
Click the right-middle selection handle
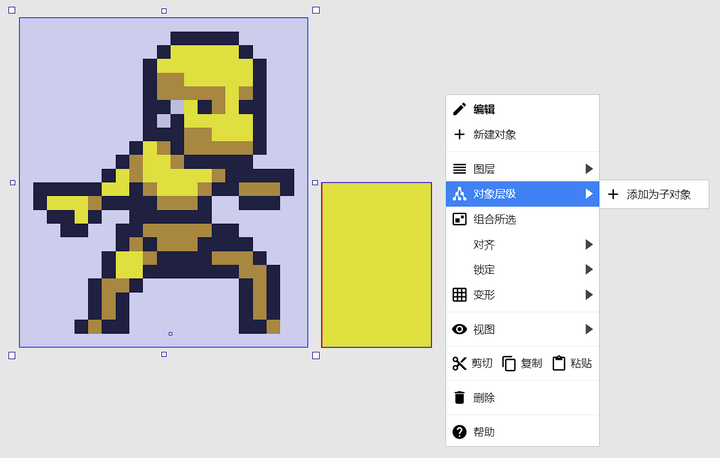click(x=315, y=183)
